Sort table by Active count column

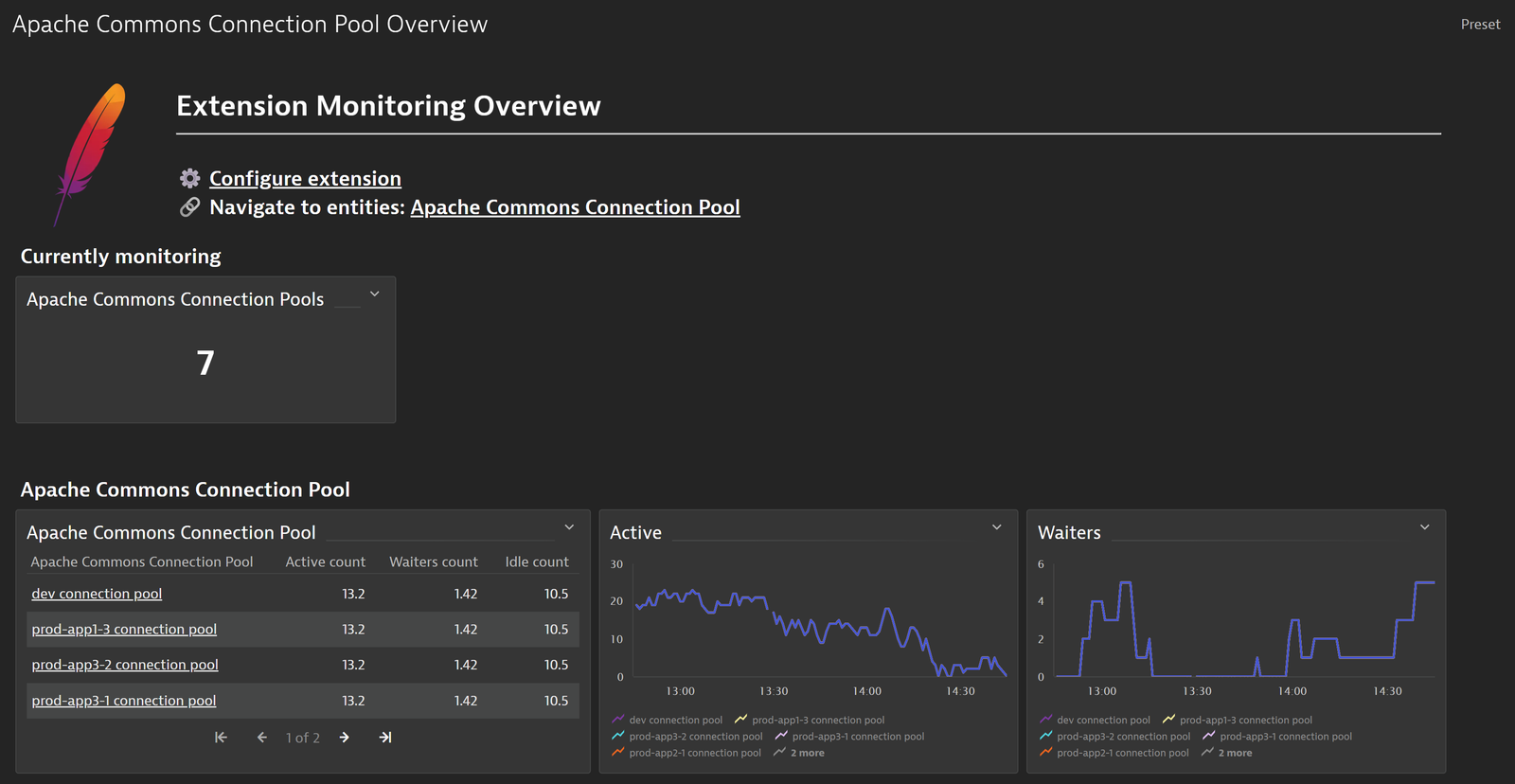pos(325,561)
